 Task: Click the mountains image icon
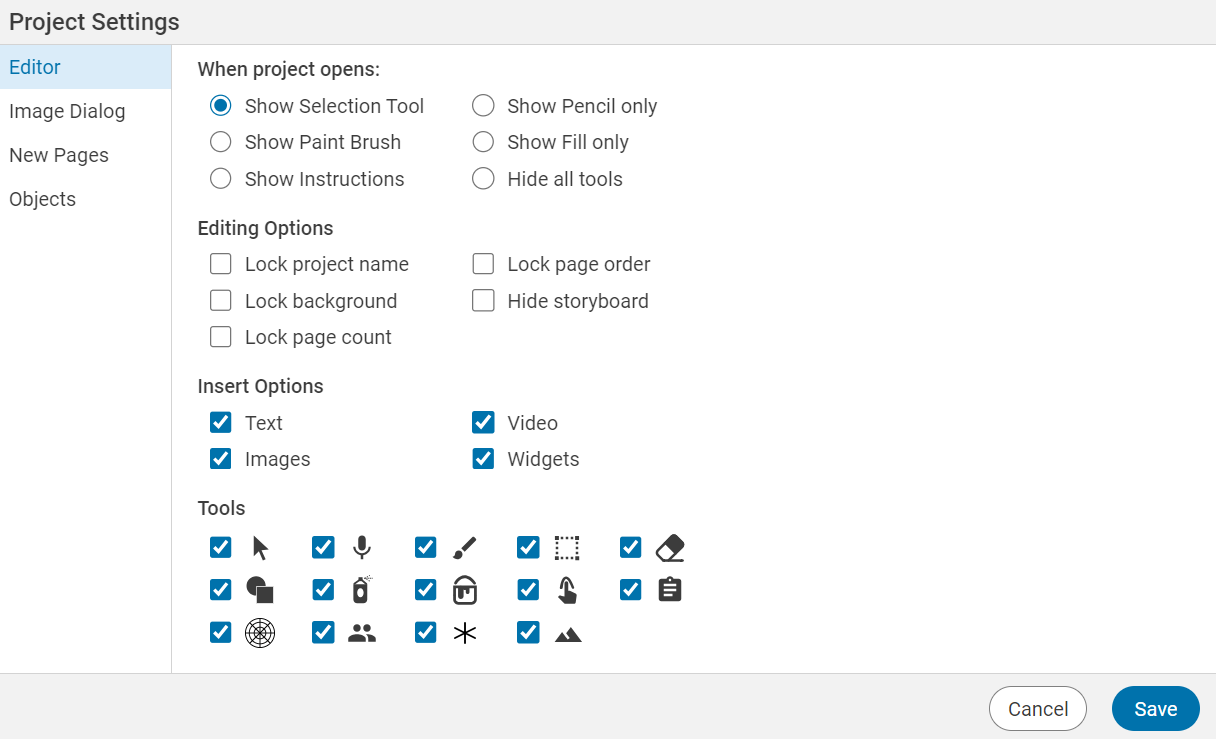[x=567, y=634]
